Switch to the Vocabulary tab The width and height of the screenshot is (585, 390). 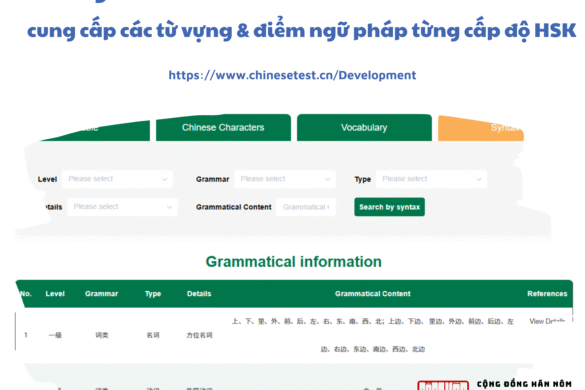pos(364,128)
